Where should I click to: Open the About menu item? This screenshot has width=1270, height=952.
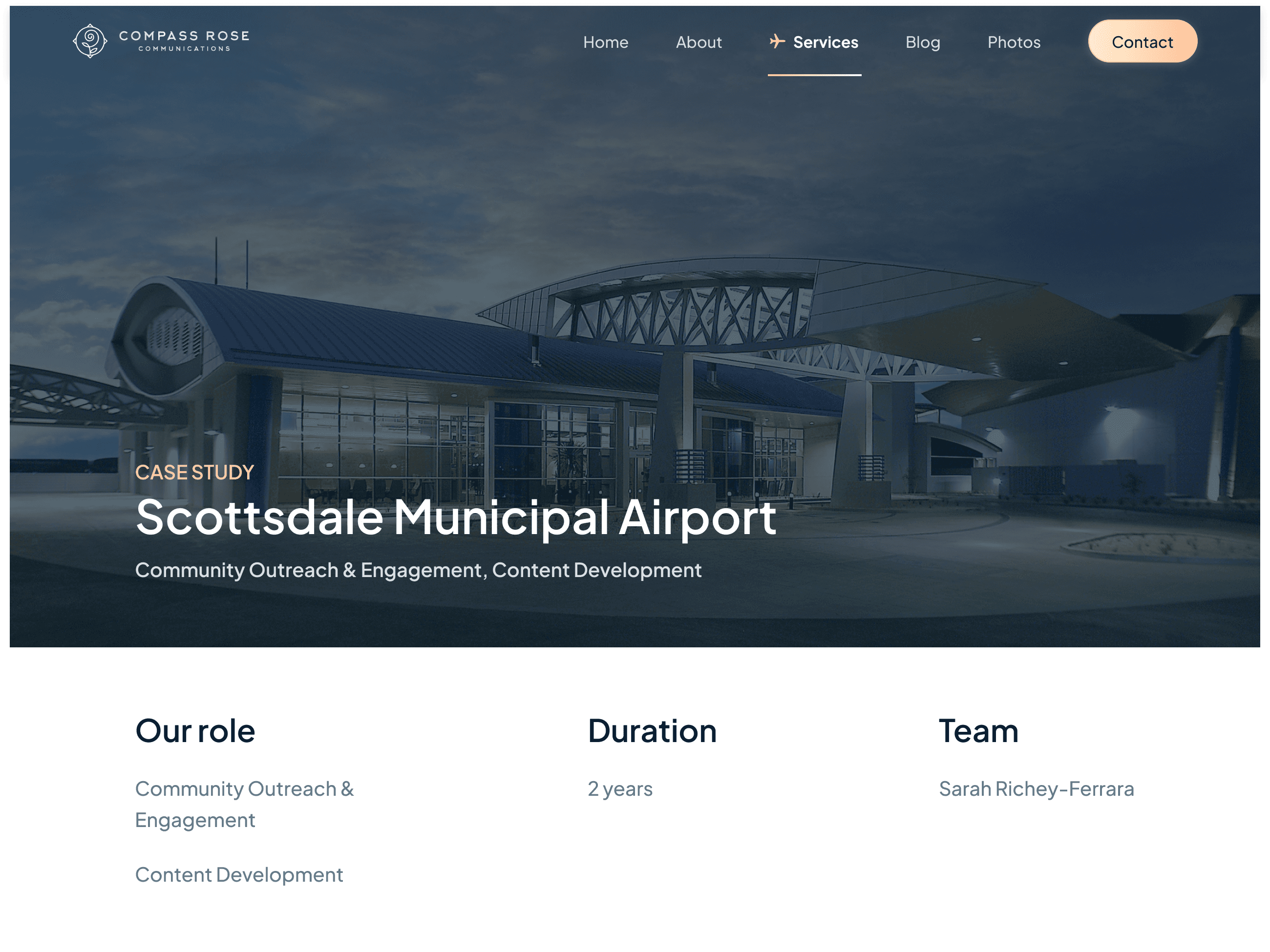click(x=698, y=42)
